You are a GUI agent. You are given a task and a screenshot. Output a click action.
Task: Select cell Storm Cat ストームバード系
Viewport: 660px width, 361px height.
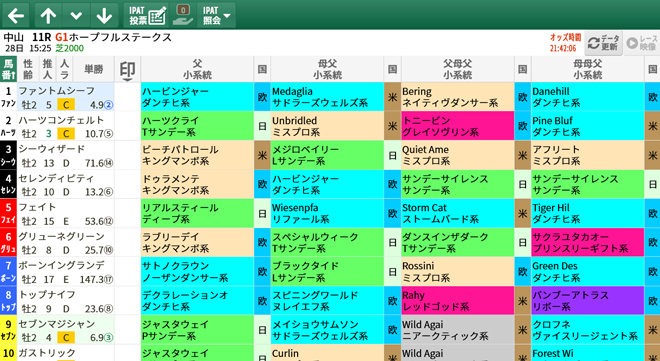tap(458, 213)
